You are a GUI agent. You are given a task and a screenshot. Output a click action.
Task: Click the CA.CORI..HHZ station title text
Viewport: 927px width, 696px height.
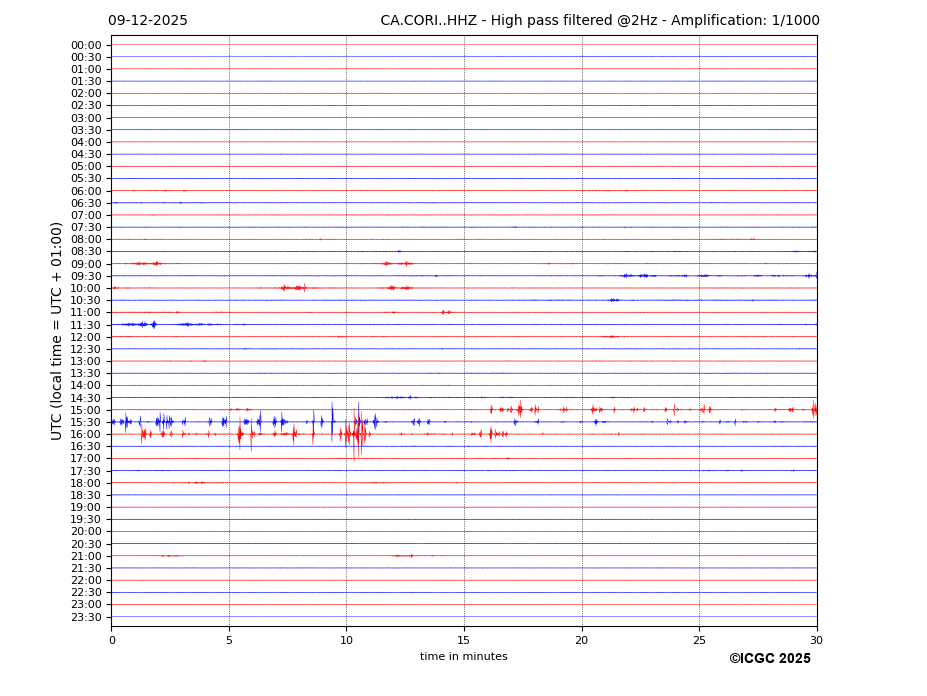pos(599,21)
